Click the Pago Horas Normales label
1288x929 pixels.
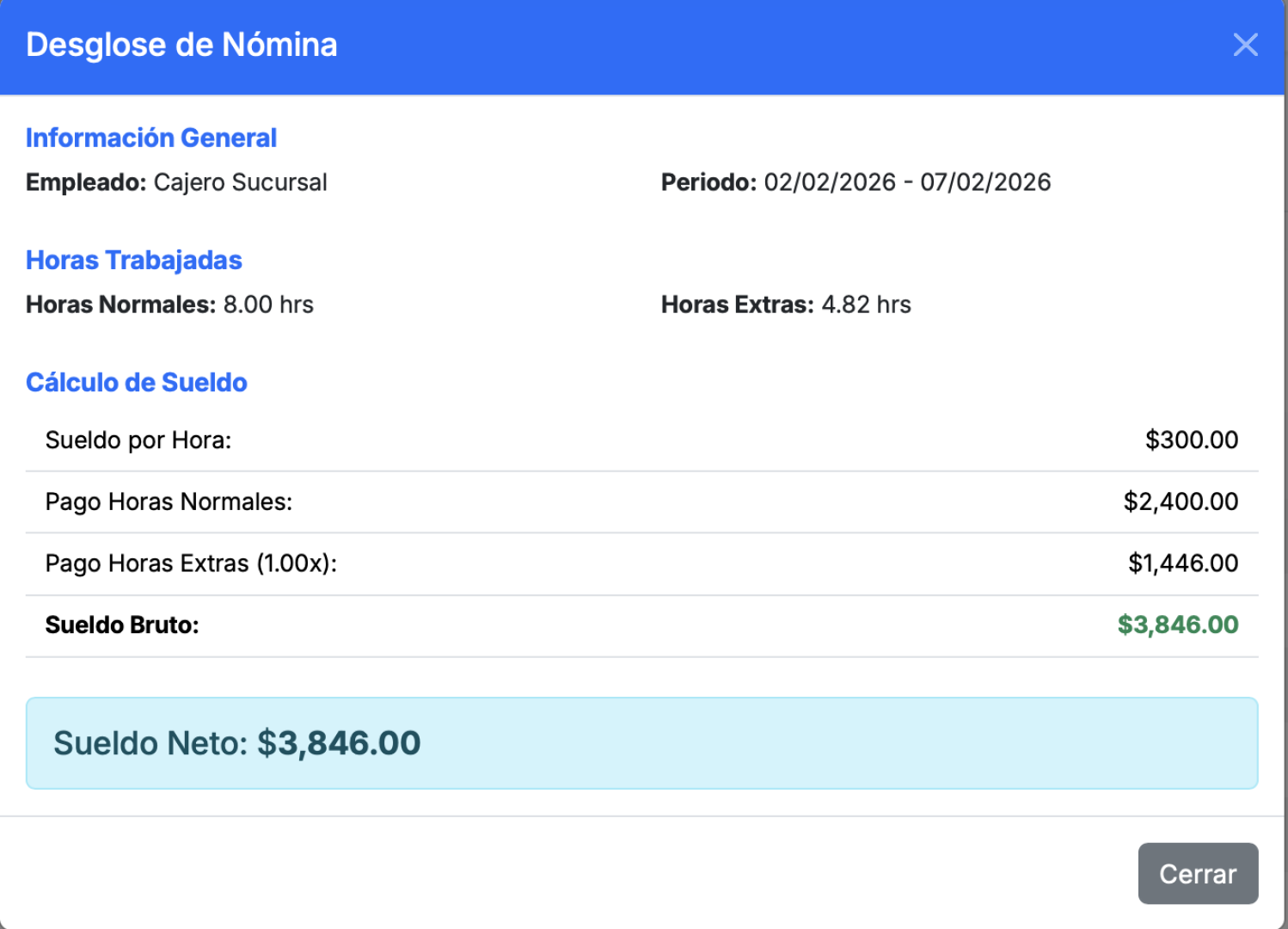point(169,501)
